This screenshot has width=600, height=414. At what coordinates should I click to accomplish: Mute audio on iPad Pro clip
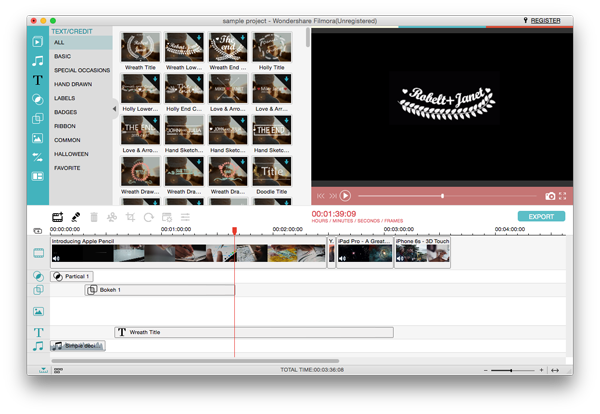coord(342,259)
